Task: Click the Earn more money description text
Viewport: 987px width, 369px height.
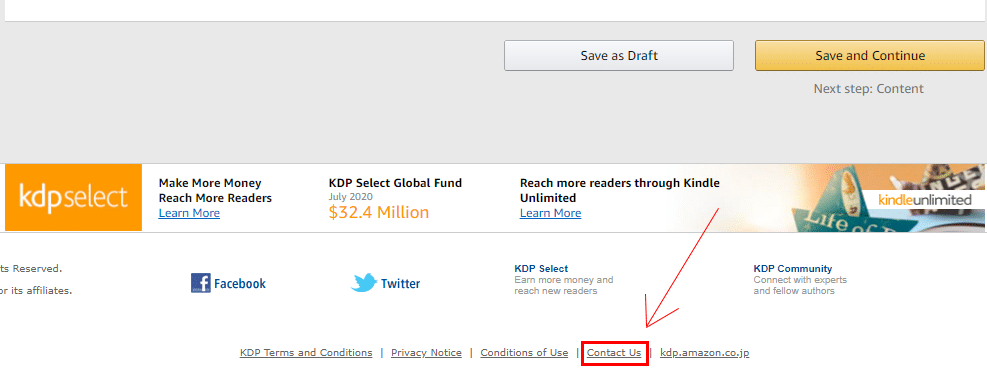Action: [563, 285]
